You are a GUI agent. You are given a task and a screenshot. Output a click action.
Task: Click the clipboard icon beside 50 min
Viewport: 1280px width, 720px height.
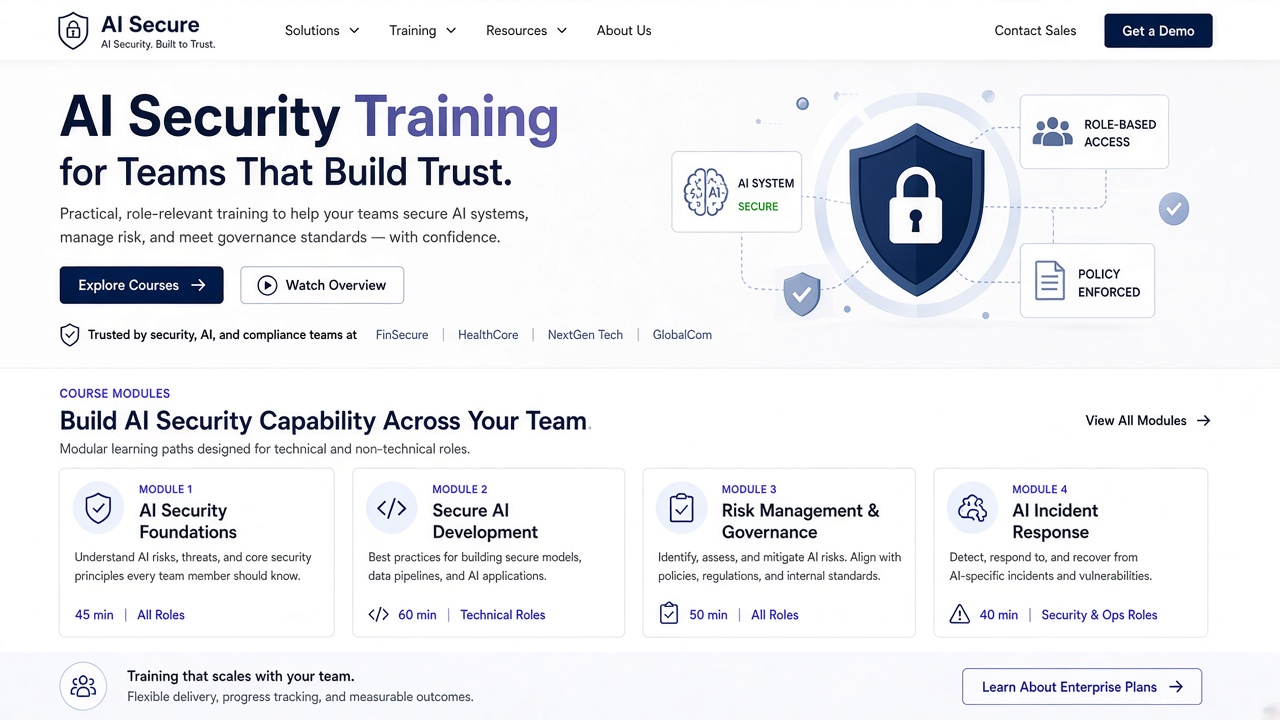(669, 614)
